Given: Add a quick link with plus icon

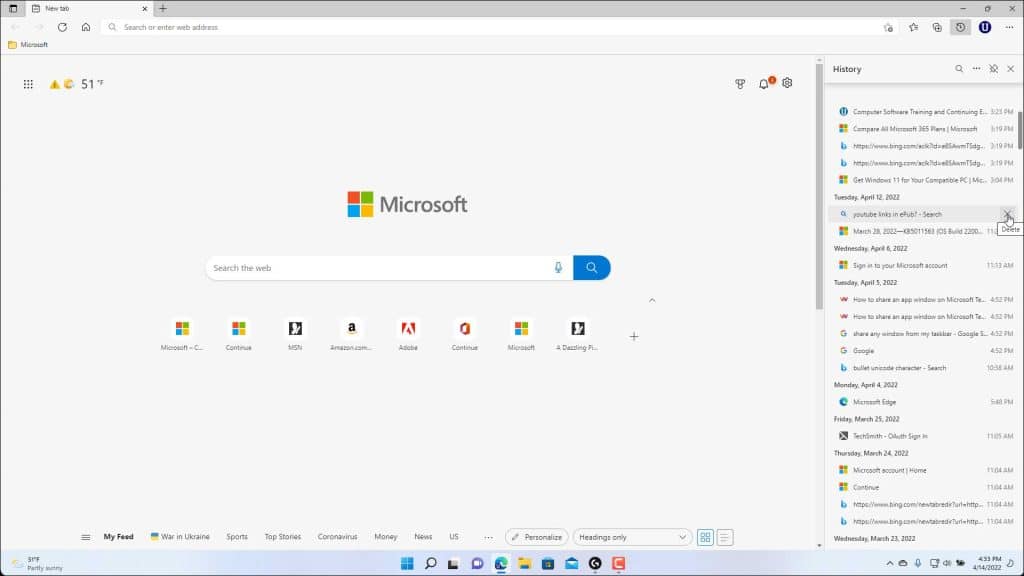Looking at the screenshot, I should click(x=633, y=336).
